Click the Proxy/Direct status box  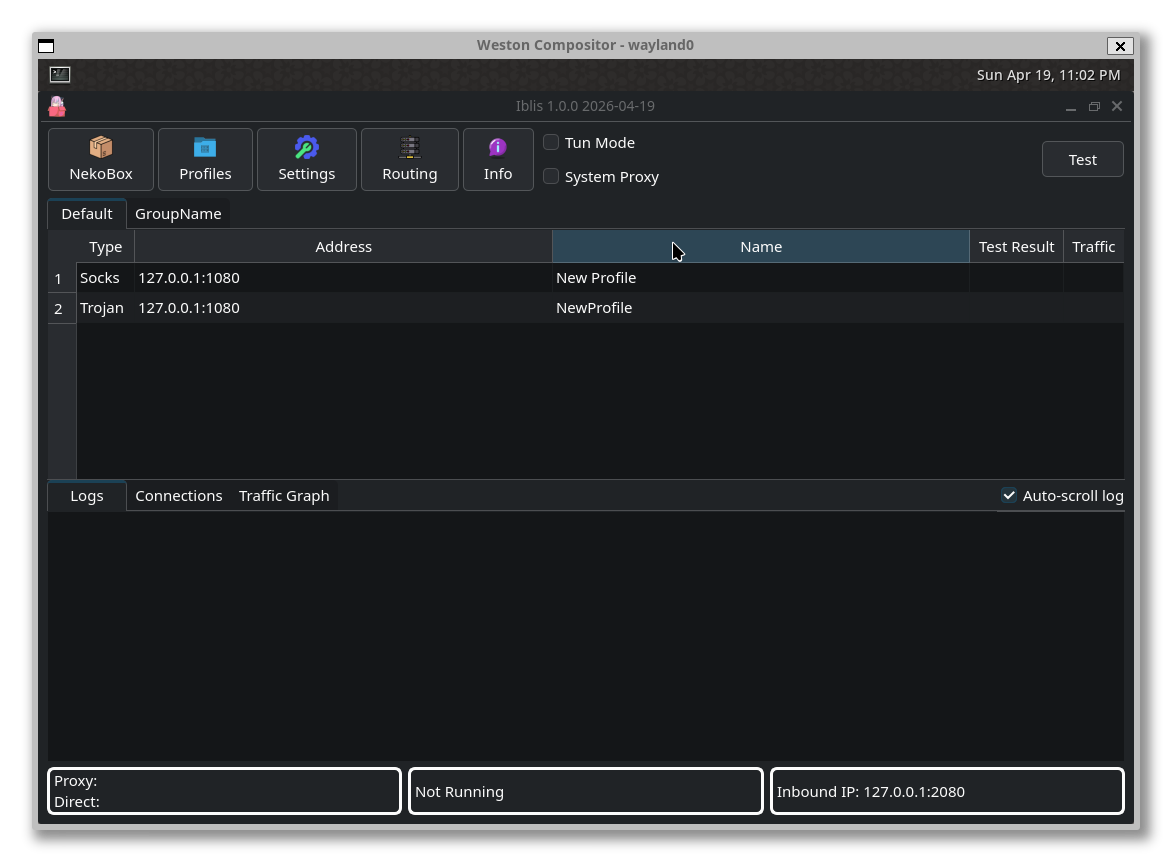[224, 791]
